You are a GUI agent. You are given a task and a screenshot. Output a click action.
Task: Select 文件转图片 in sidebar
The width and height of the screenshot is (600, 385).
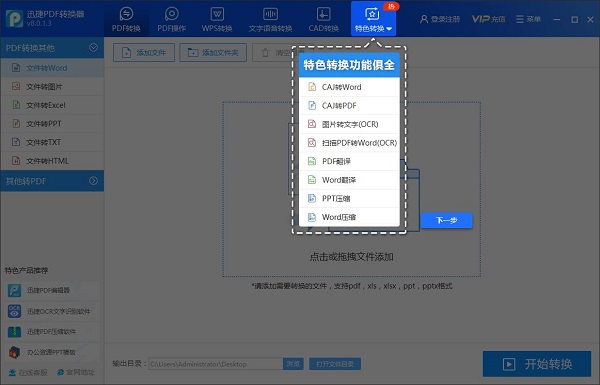coord(52,86)
